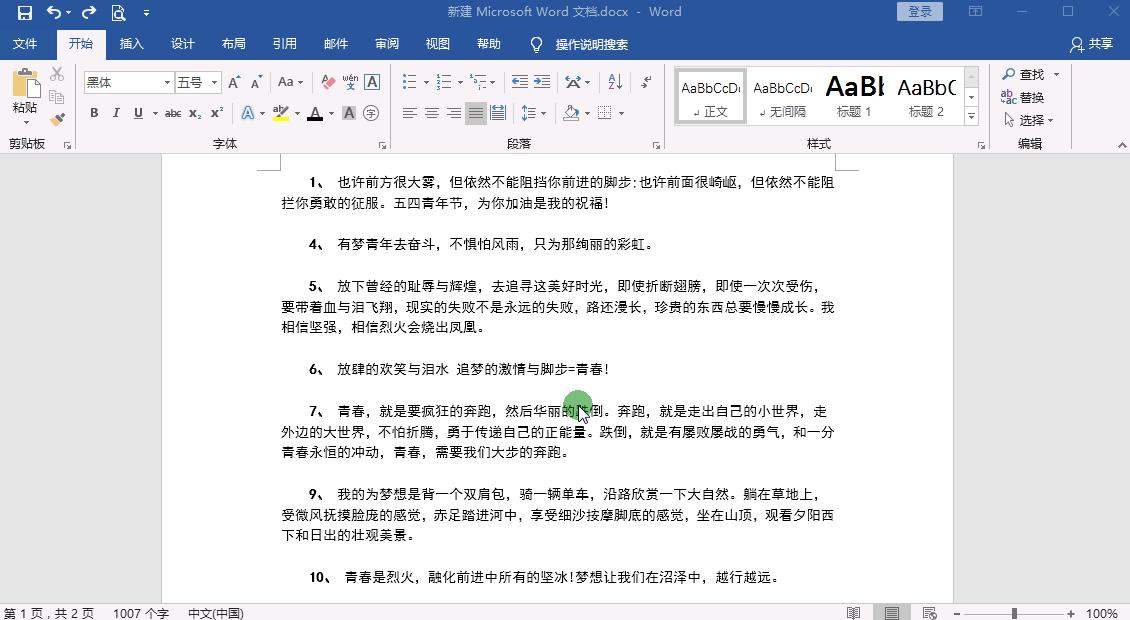Select the Format Painter tool
1130x620 pixels.
pos(57,118)
